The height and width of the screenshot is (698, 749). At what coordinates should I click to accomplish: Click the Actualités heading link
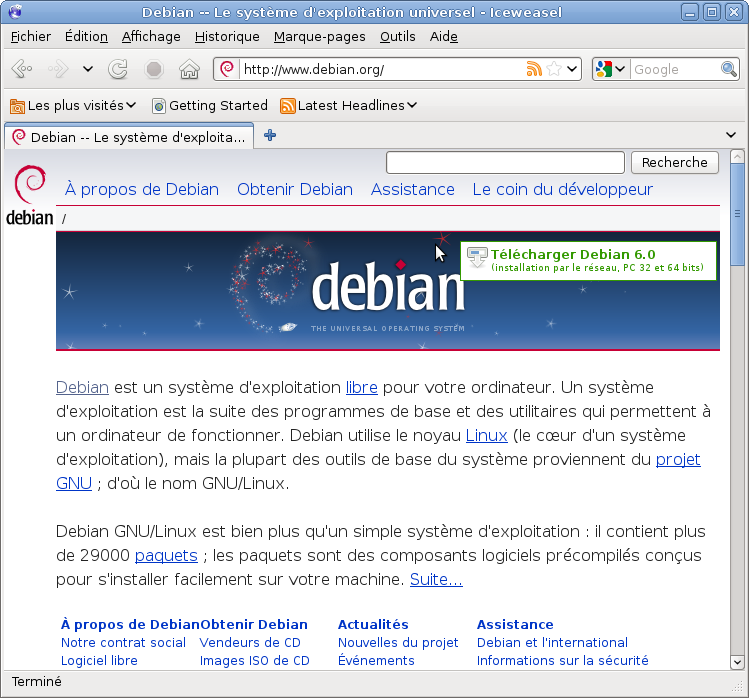tap(373, 624)
